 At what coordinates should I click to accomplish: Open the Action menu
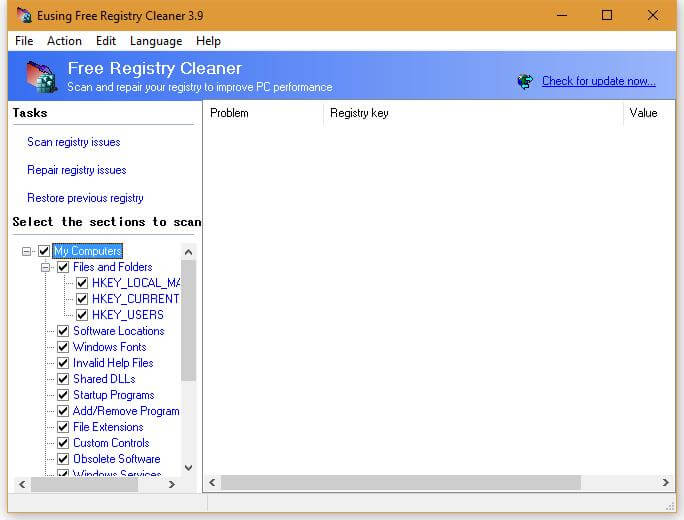pos(64,41)
